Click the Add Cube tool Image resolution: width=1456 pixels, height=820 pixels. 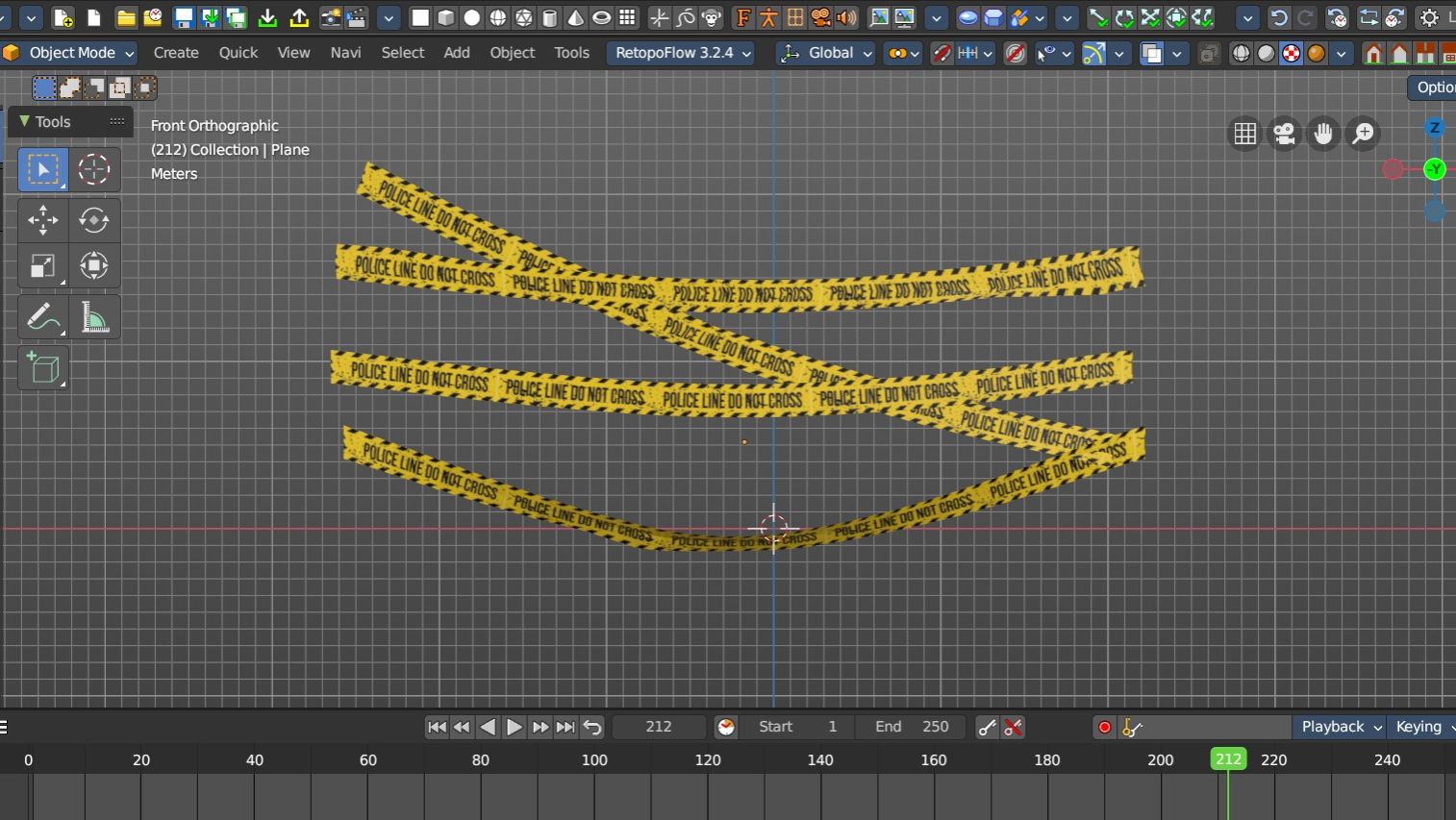coord(42,369)
